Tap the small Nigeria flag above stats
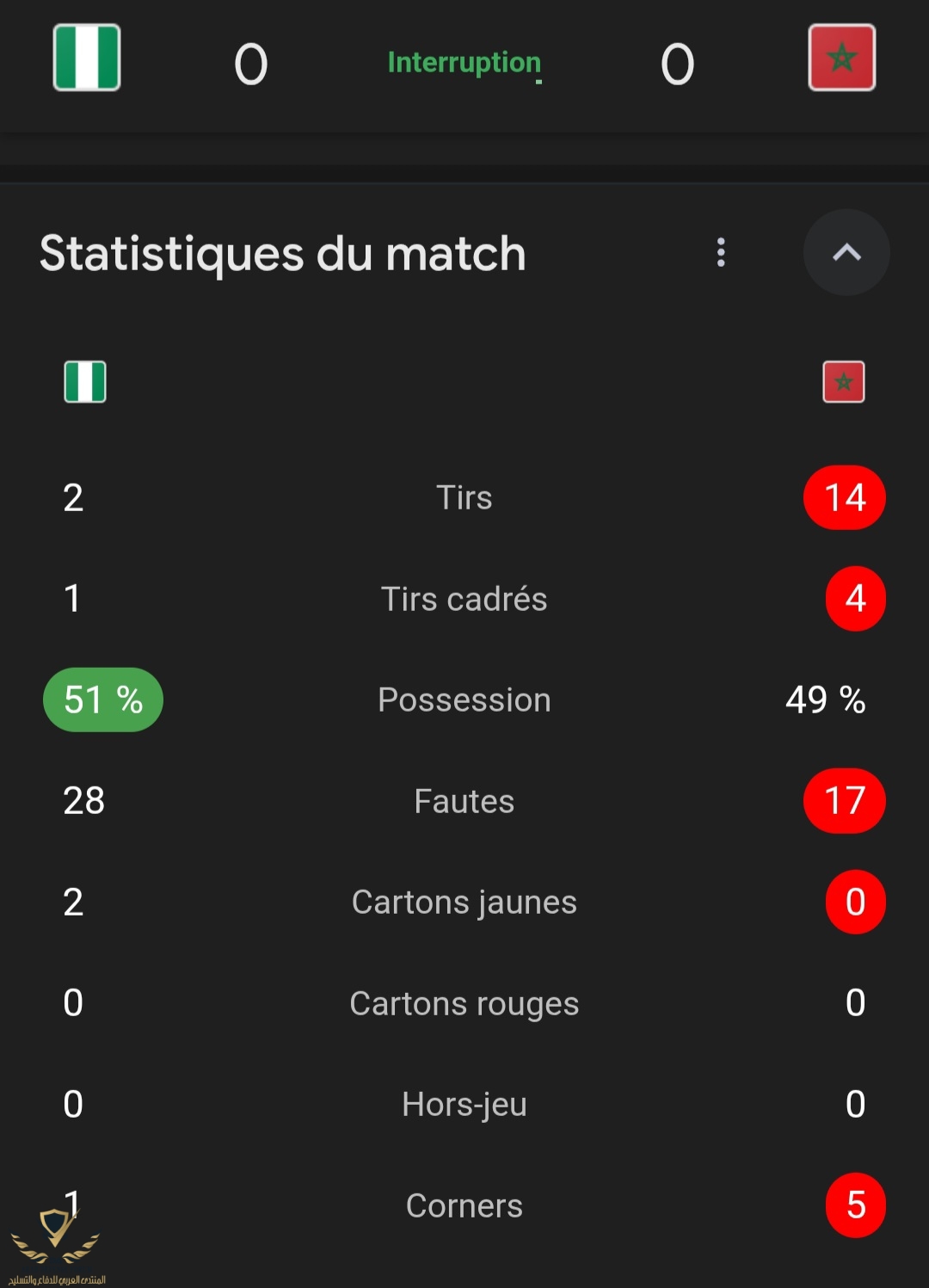 pyautogui.click(x=85, y=381)
